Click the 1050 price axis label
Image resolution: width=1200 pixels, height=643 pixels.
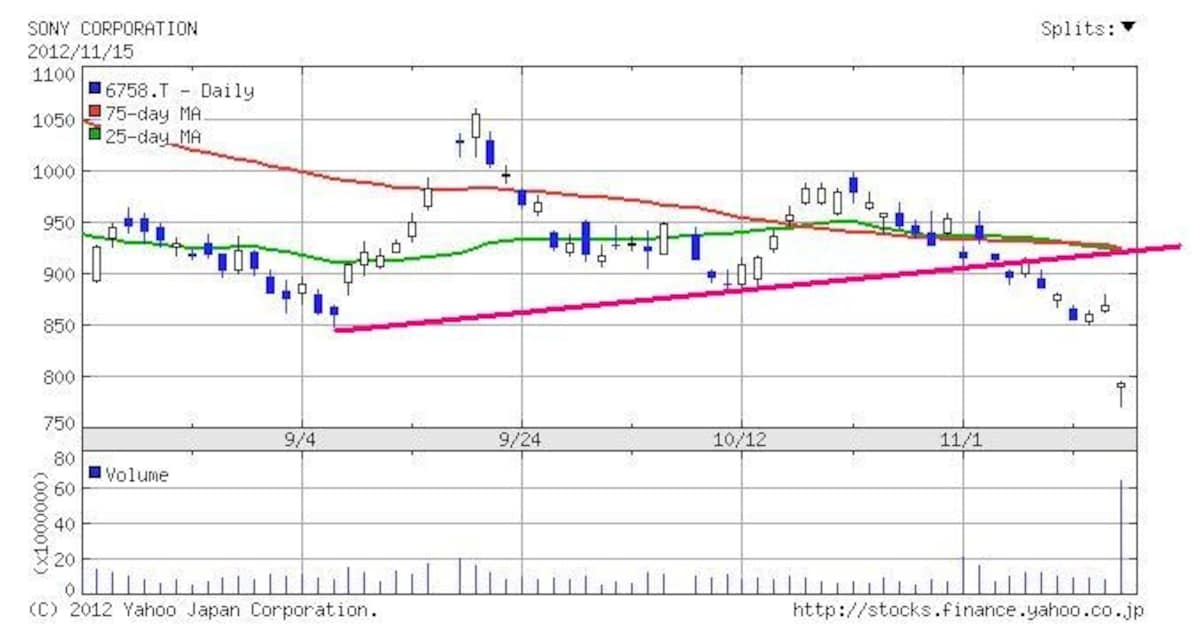click(x=53, y=122)
